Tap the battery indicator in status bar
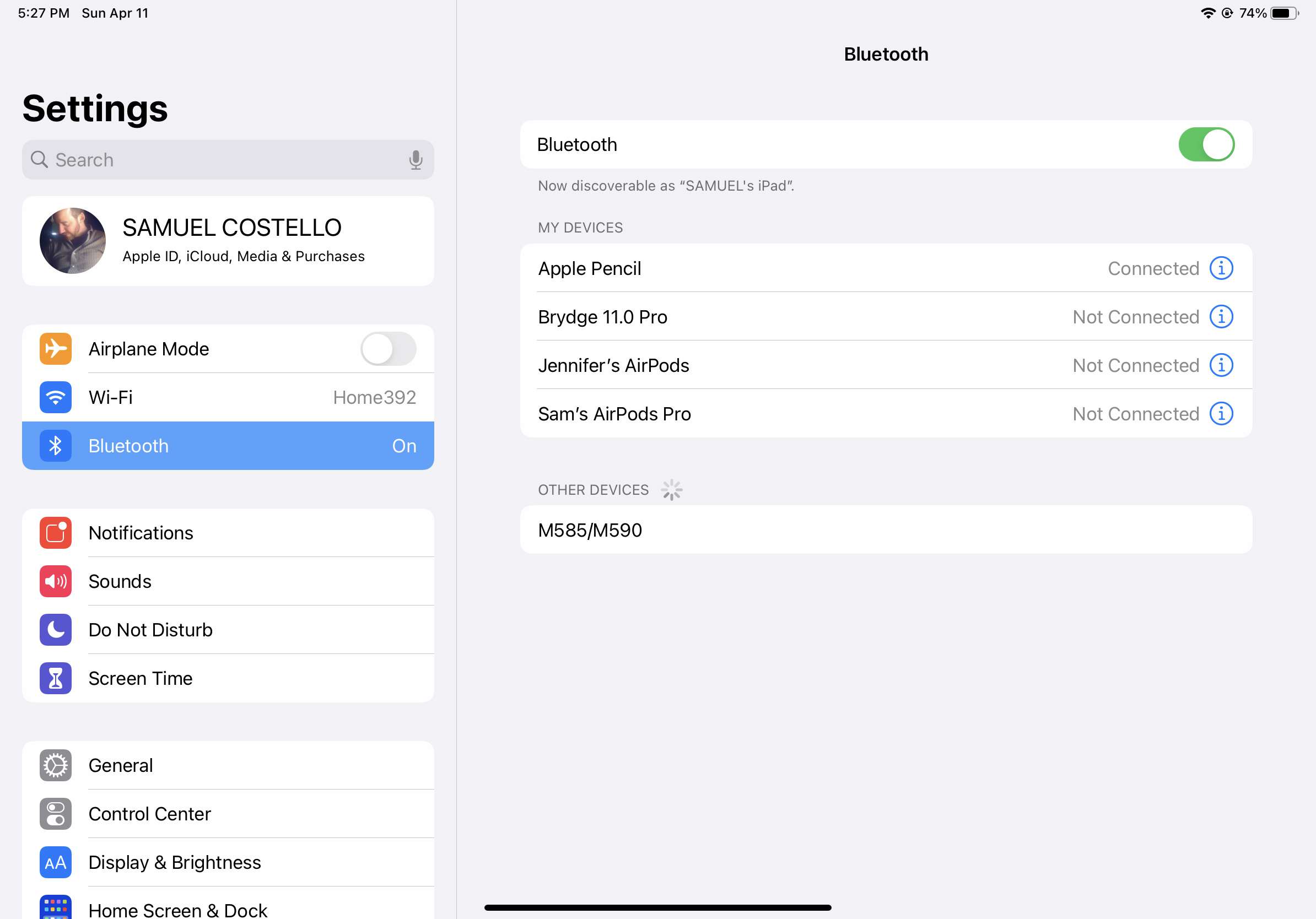This screenshot has width=1316, height=919. (x=1285, y=13)
